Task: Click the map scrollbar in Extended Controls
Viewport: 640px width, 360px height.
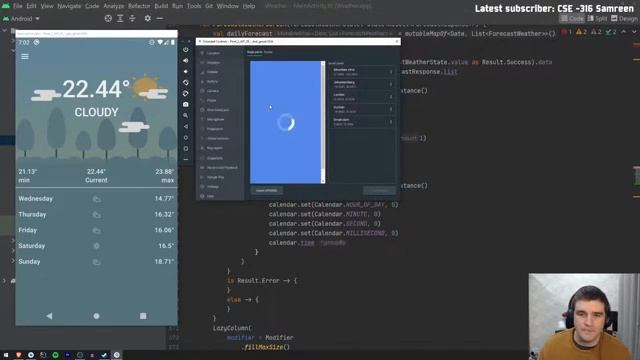Action: click(x=323, y=122)
